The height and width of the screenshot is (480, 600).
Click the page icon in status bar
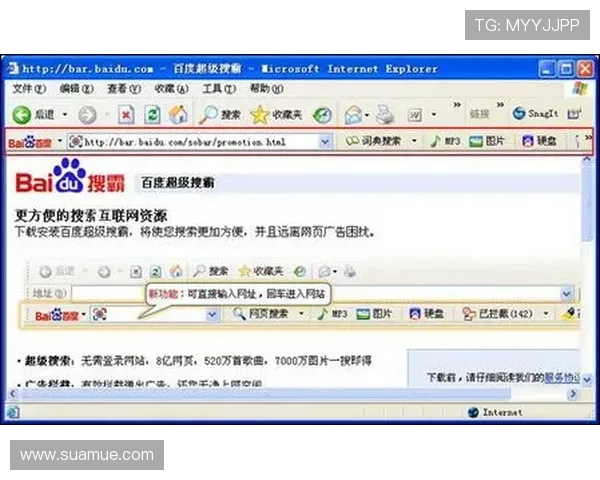pyautogui.click(x=13, y=412)
